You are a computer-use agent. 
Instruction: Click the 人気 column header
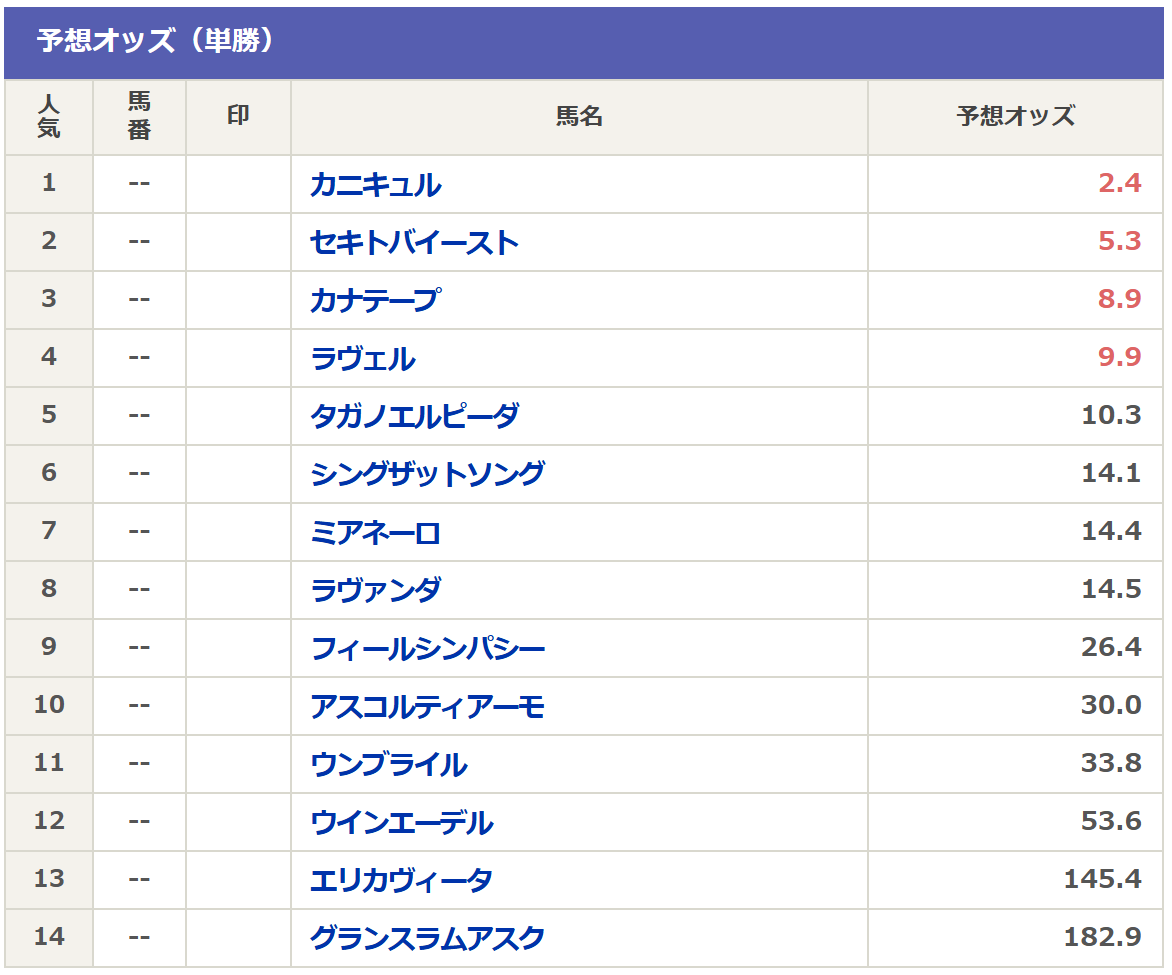[x=49, y=117]
